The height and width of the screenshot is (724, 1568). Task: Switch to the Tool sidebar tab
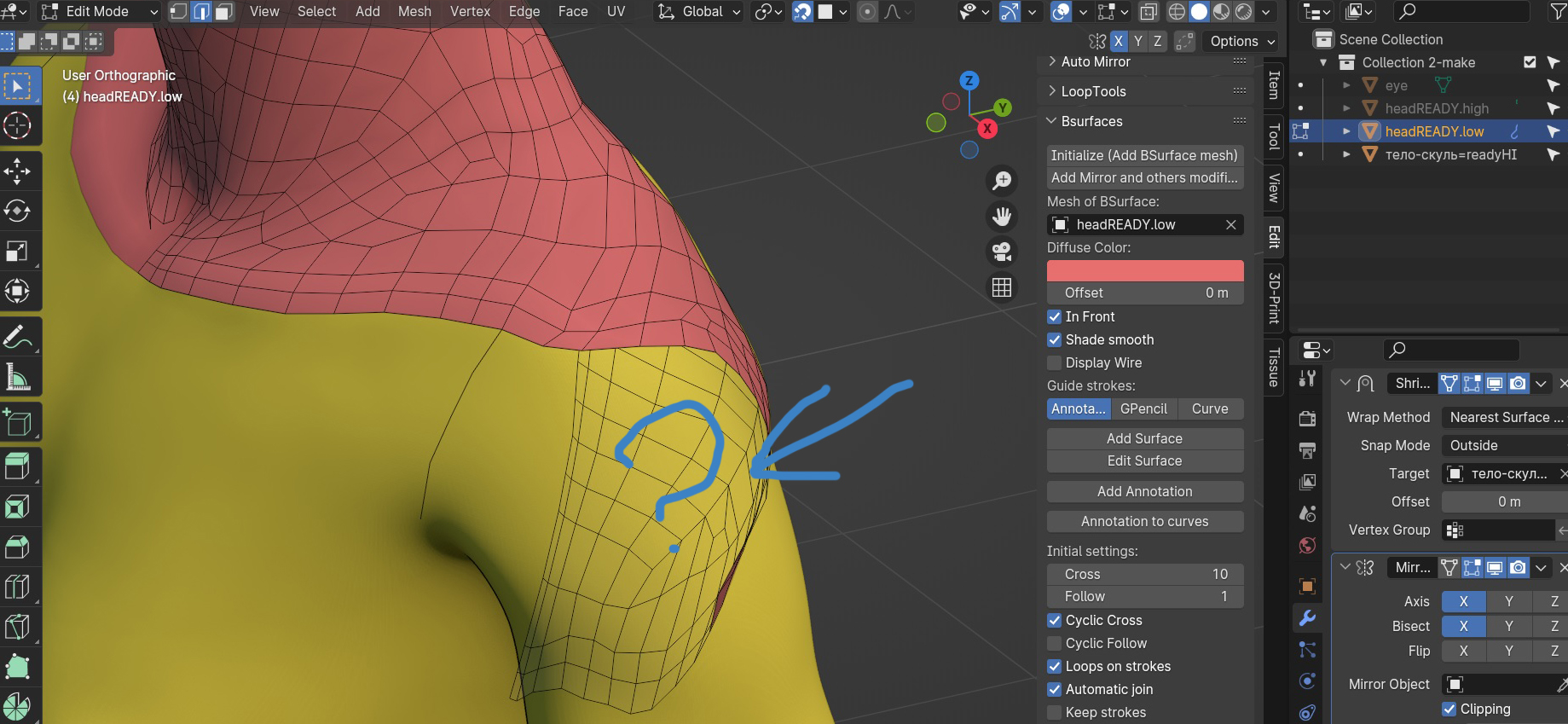(x=1274, y=136)
